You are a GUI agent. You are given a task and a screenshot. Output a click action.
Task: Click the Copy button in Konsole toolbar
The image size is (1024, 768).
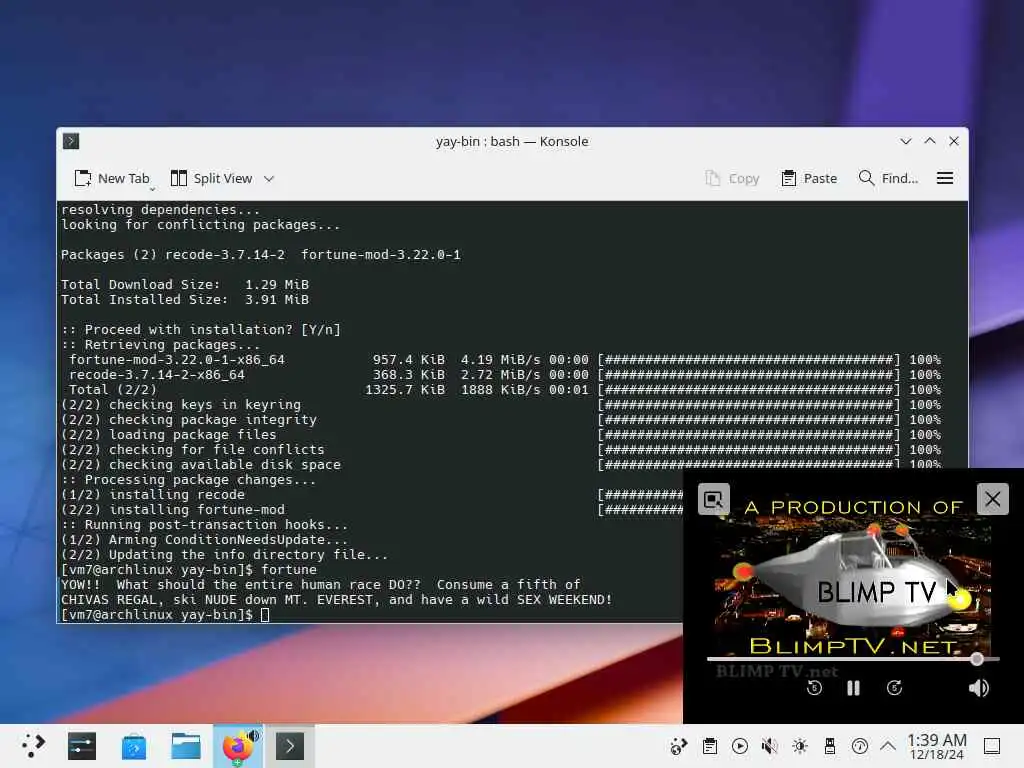click(732, 178)
